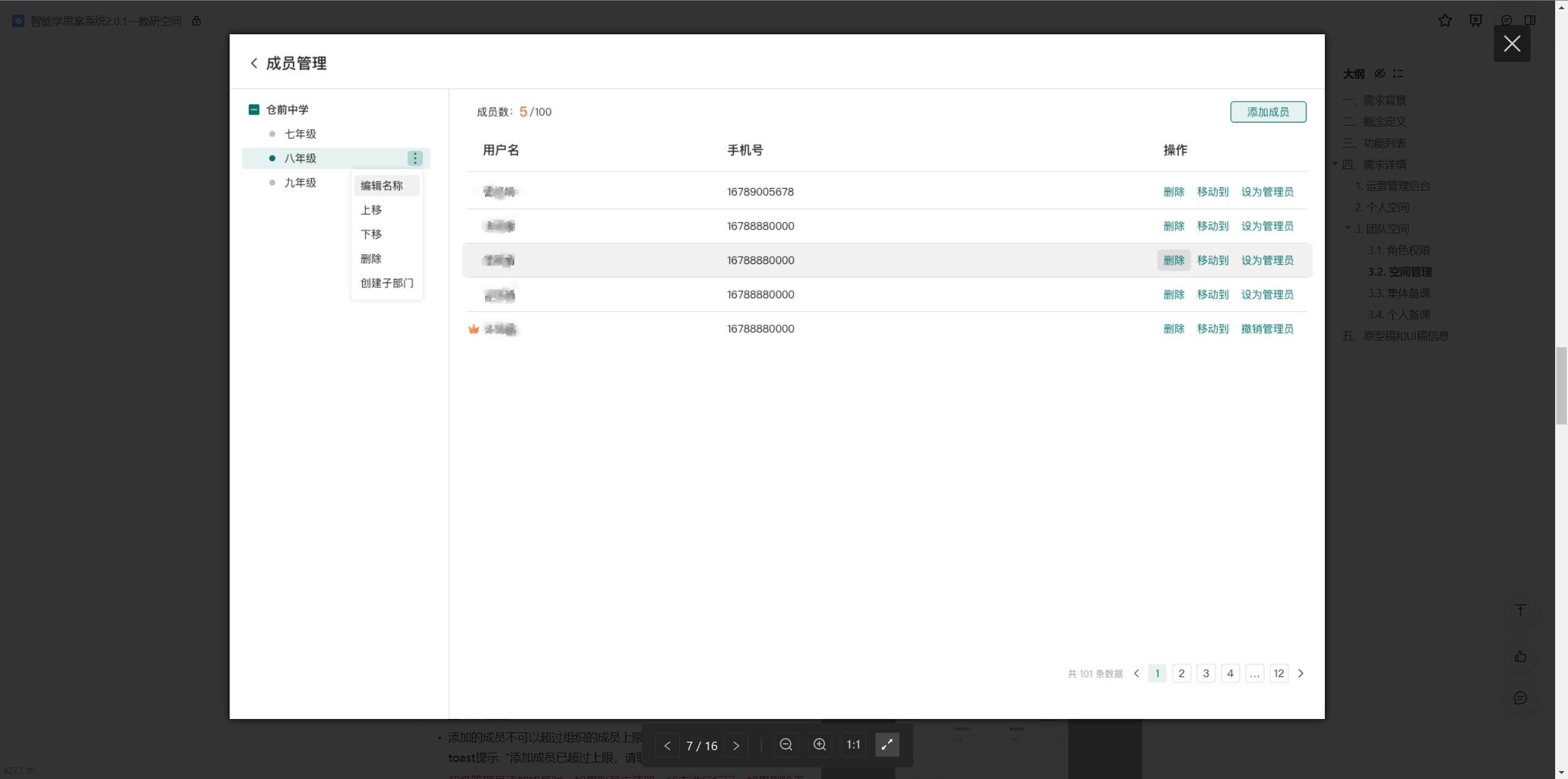Viewport: 1568px width, 779px height.
Task: Open the comments icon in top bar
Action: tap(1507, 21)
